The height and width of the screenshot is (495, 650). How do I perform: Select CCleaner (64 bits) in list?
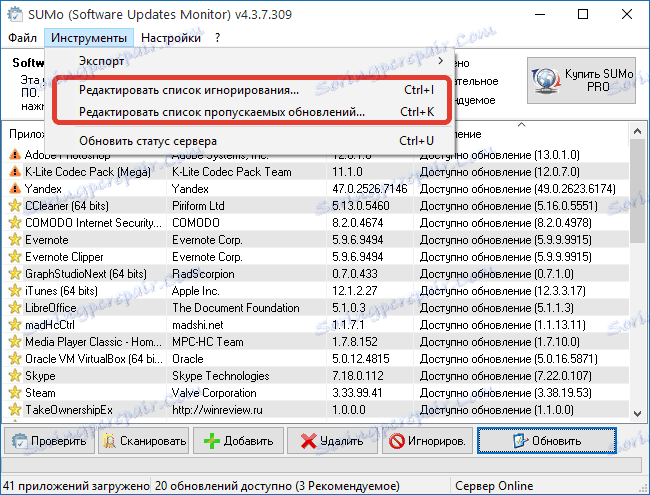coord(67,206)
